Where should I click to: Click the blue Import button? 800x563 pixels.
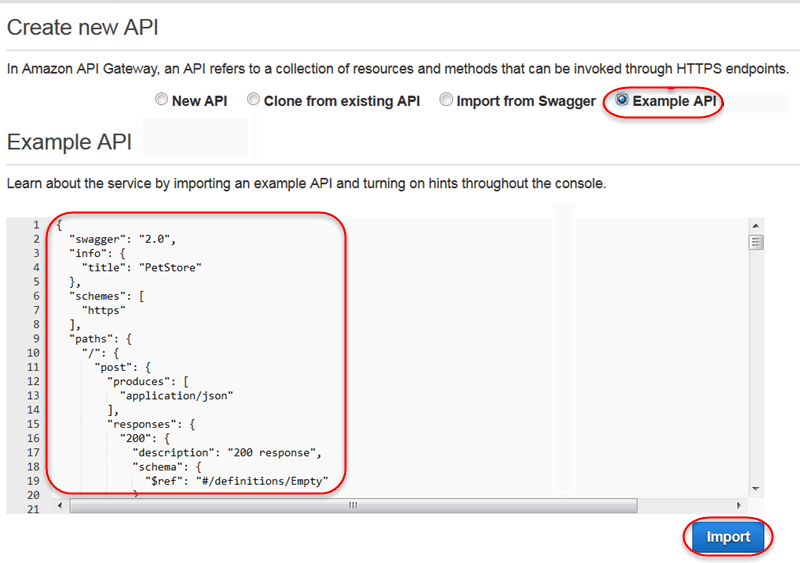(x=728, y=537)
